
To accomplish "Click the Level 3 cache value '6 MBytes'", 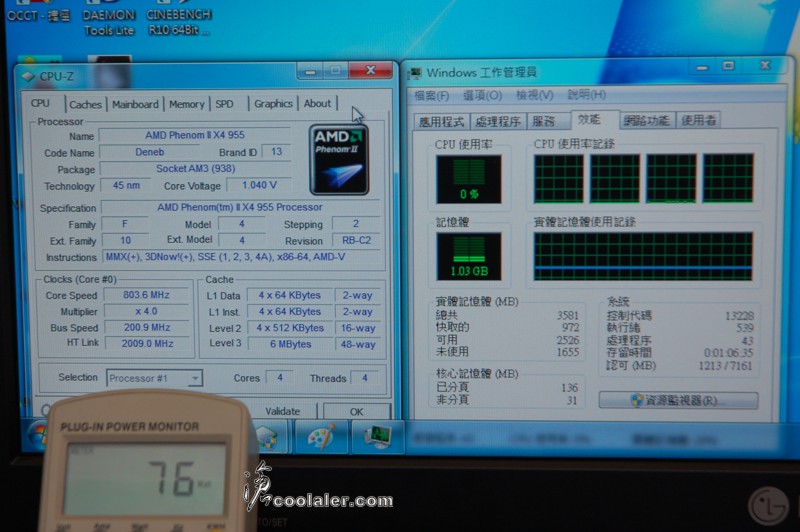I will (290, 344).
